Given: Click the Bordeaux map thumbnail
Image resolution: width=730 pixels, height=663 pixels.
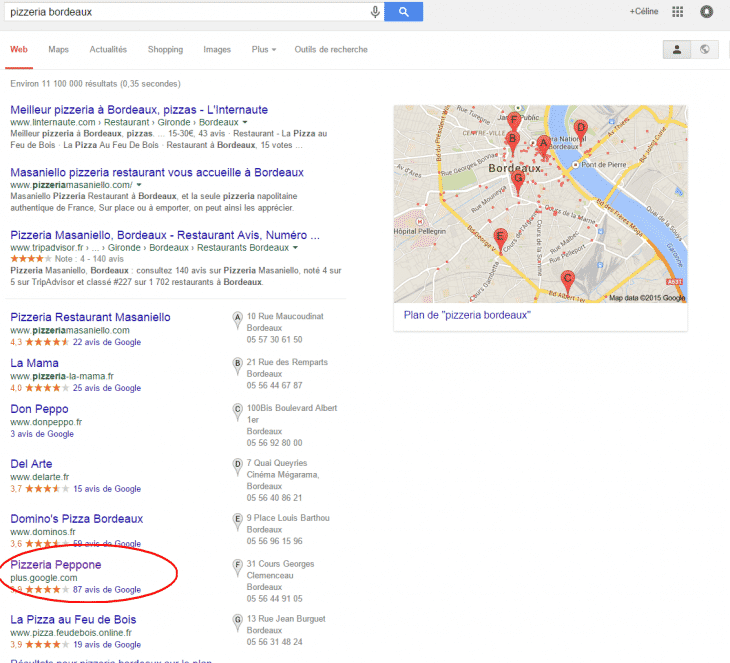Looking at the screenshot, I should pos(540,203).
